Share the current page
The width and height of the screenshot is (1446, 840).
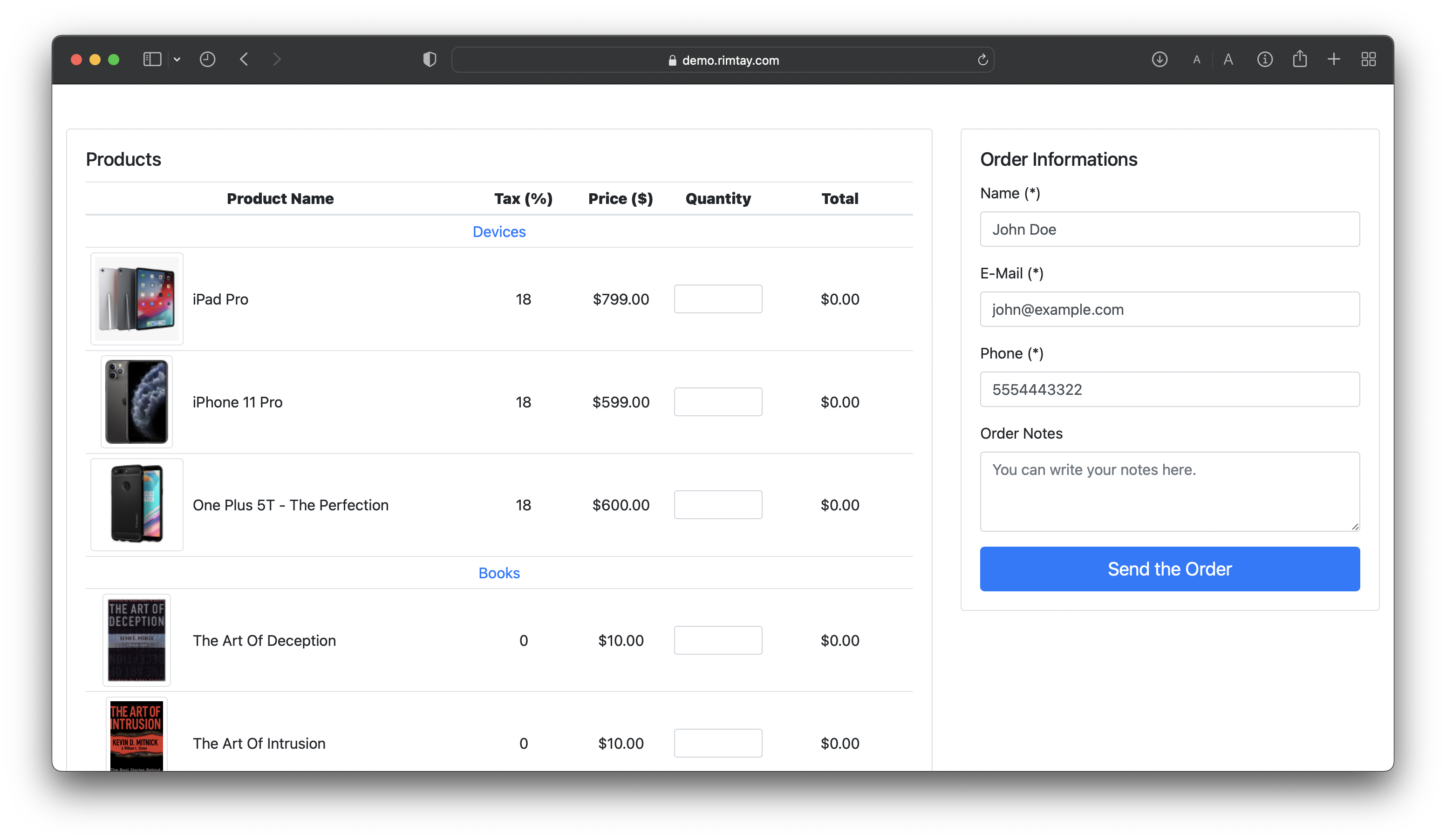pos(1300,59)
